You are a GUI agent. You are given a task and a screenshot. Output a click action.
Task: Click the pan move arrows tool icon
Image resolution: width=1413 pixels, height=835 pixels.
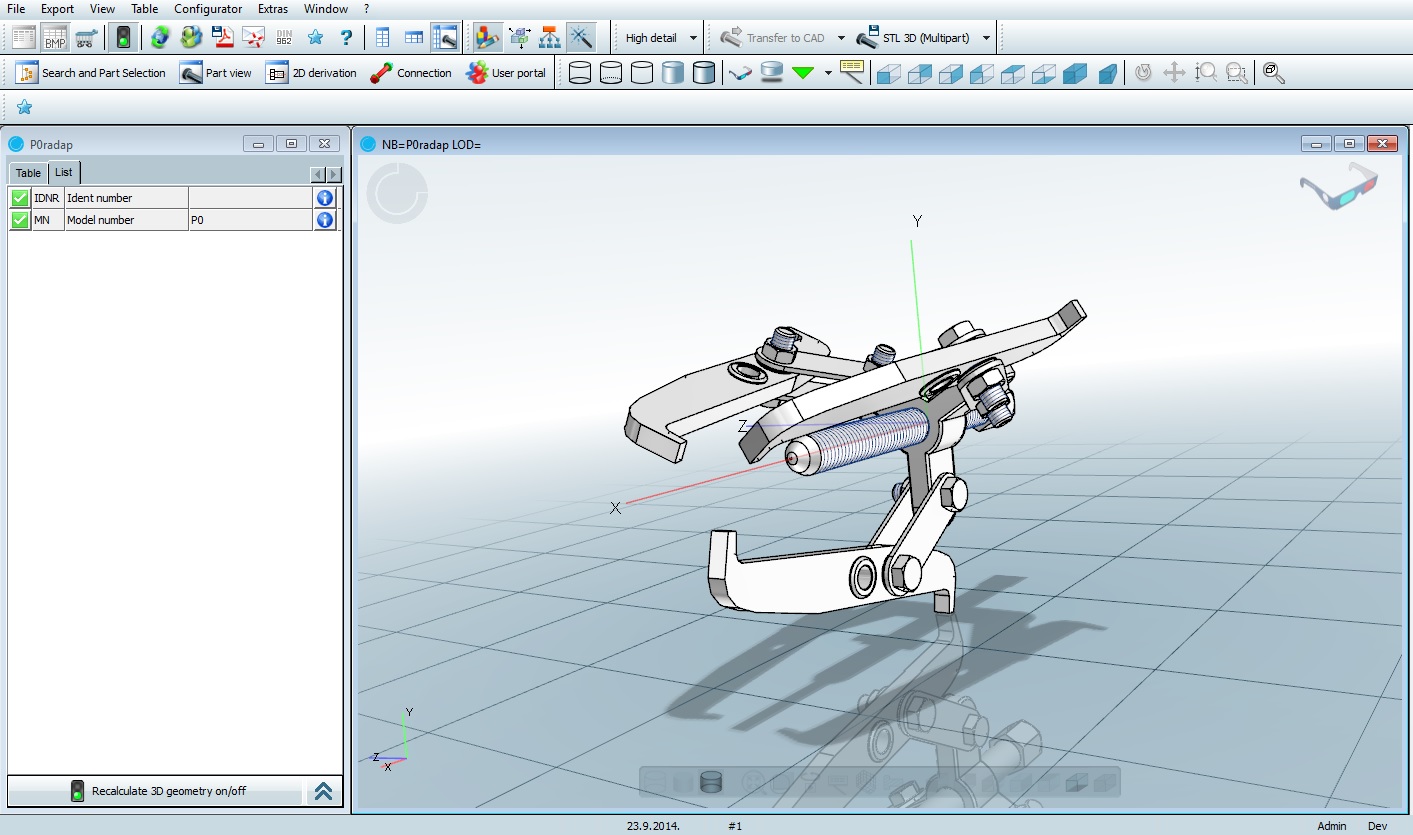coord(1175,73)
